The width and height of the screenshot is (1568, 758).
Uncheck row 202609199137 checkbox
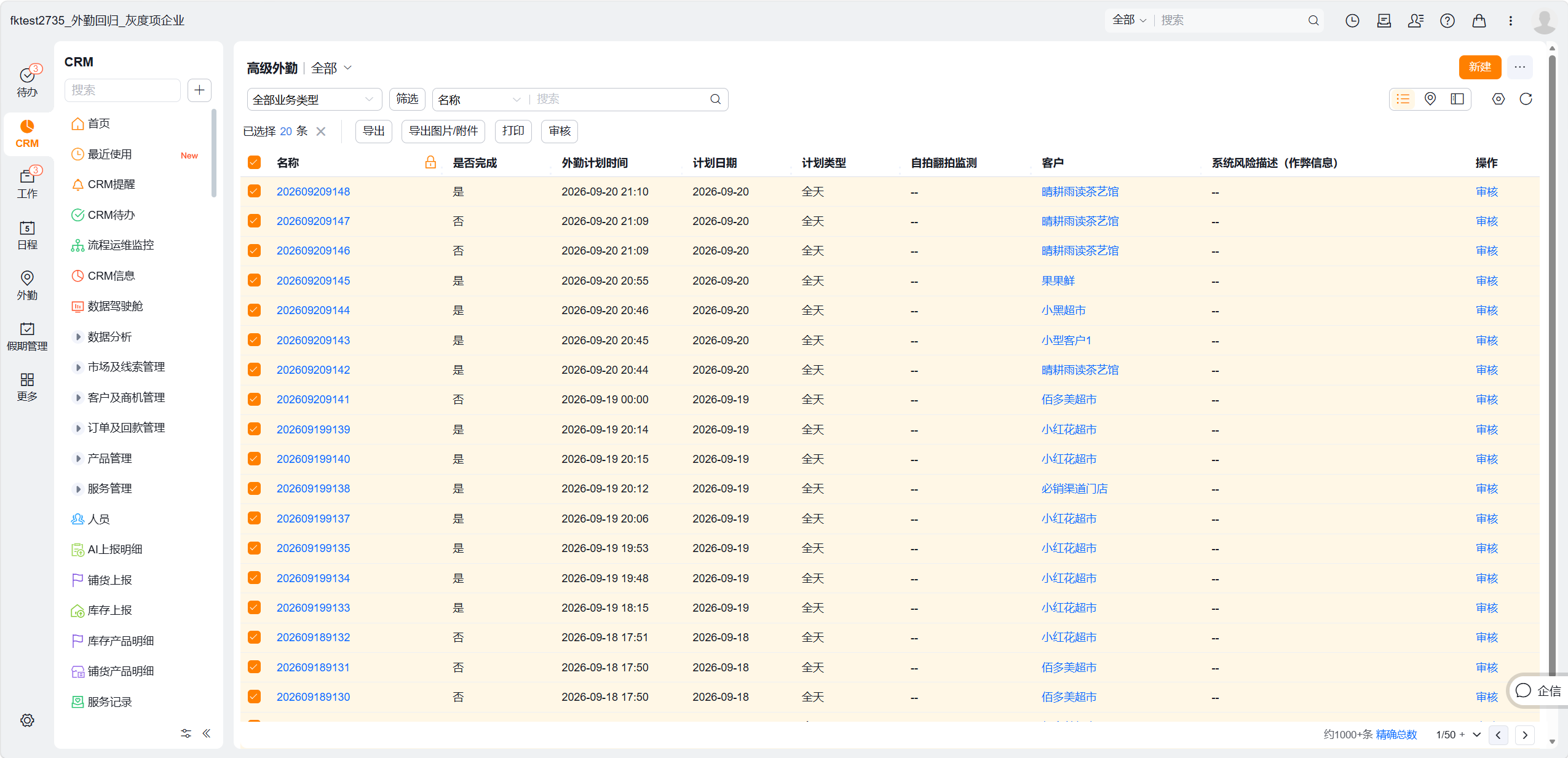pos(254,518)
